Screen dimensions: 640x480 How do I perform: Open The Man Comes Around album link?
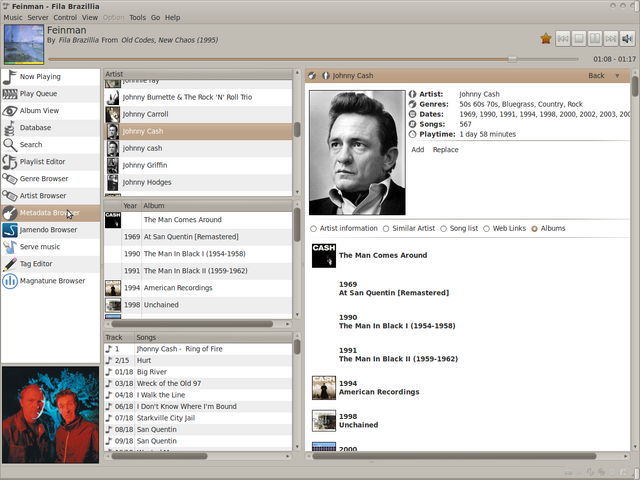(383, 256)
